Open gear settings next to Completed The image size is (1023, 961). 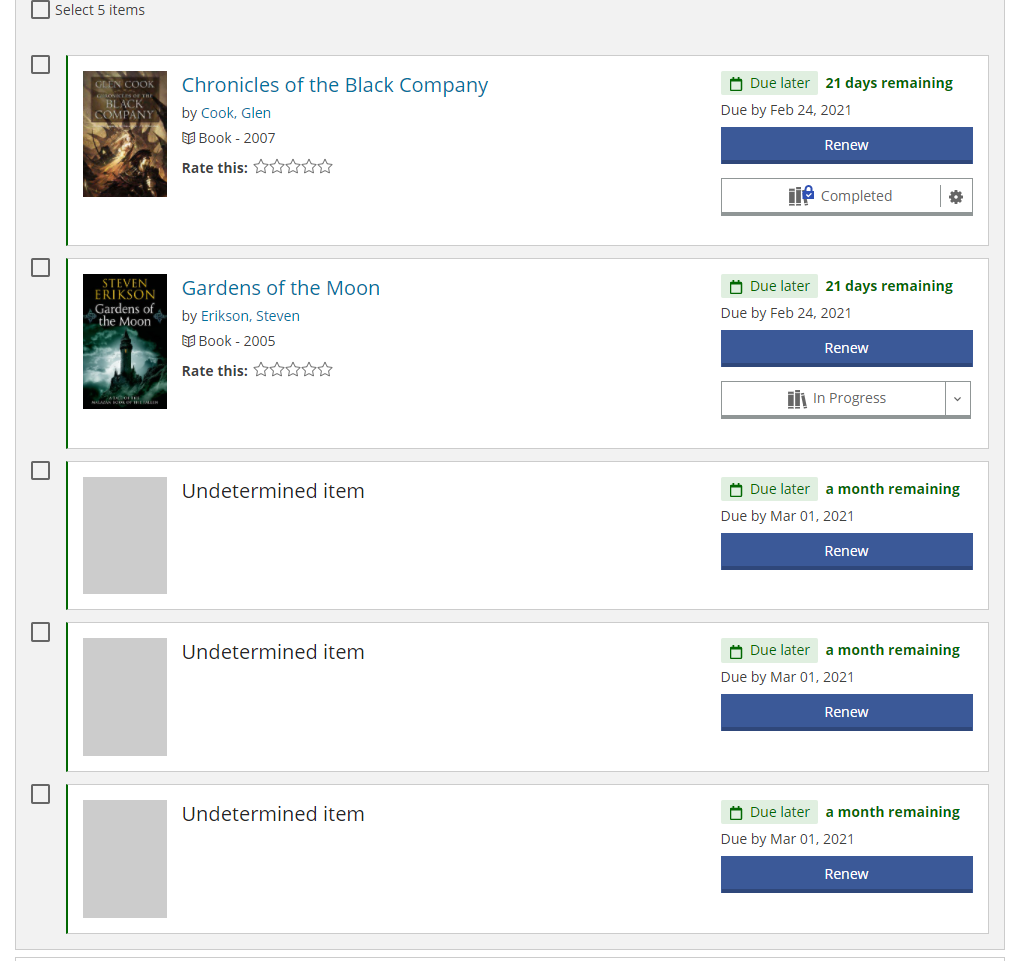[x=956, y=196]
